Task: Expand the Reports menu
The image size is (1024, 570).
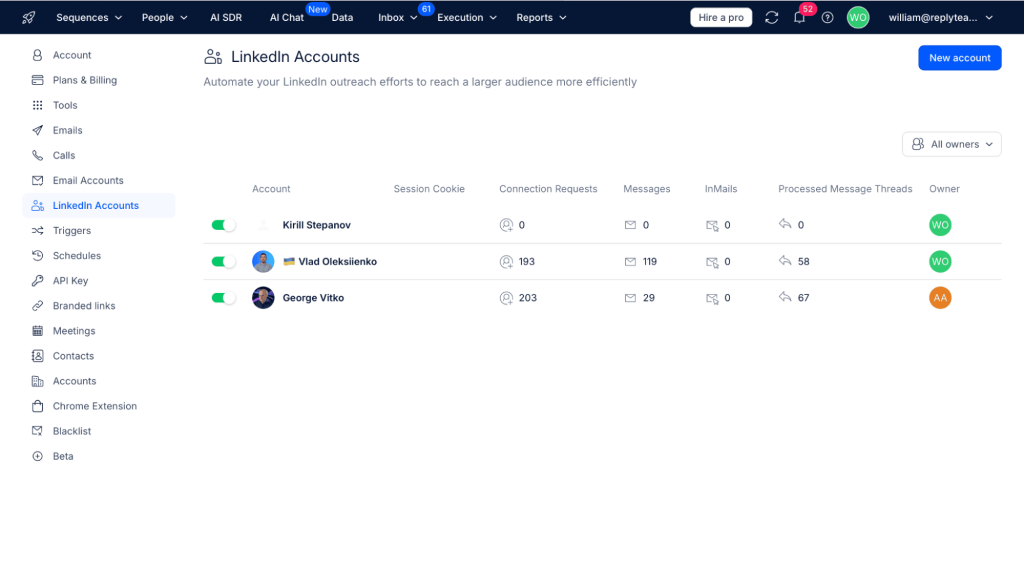Action: [541, 18]
